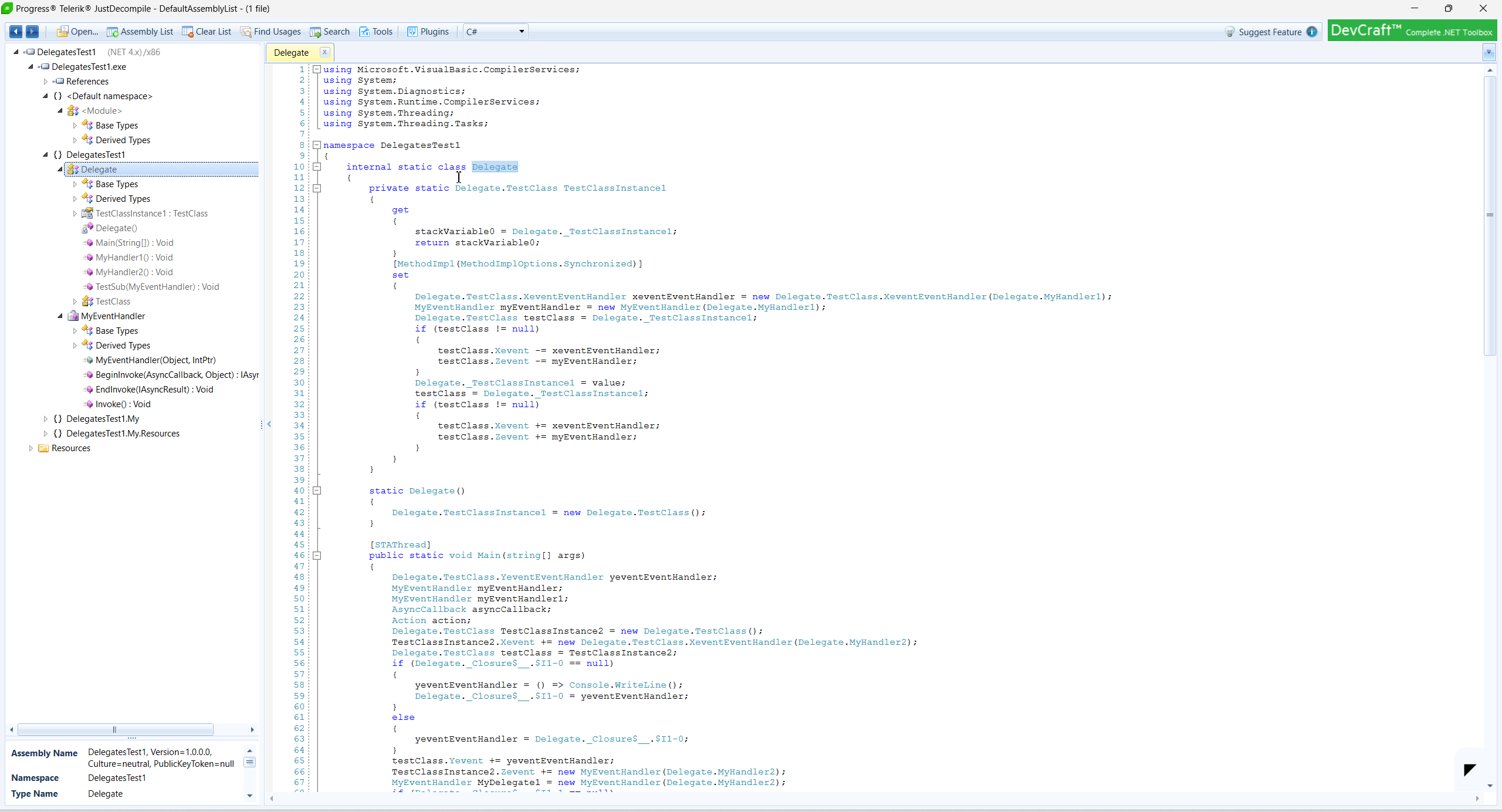Collapse the namespace DelegatesTest1 code block
Screen dimensions: 1502x812
coord(317,145)
